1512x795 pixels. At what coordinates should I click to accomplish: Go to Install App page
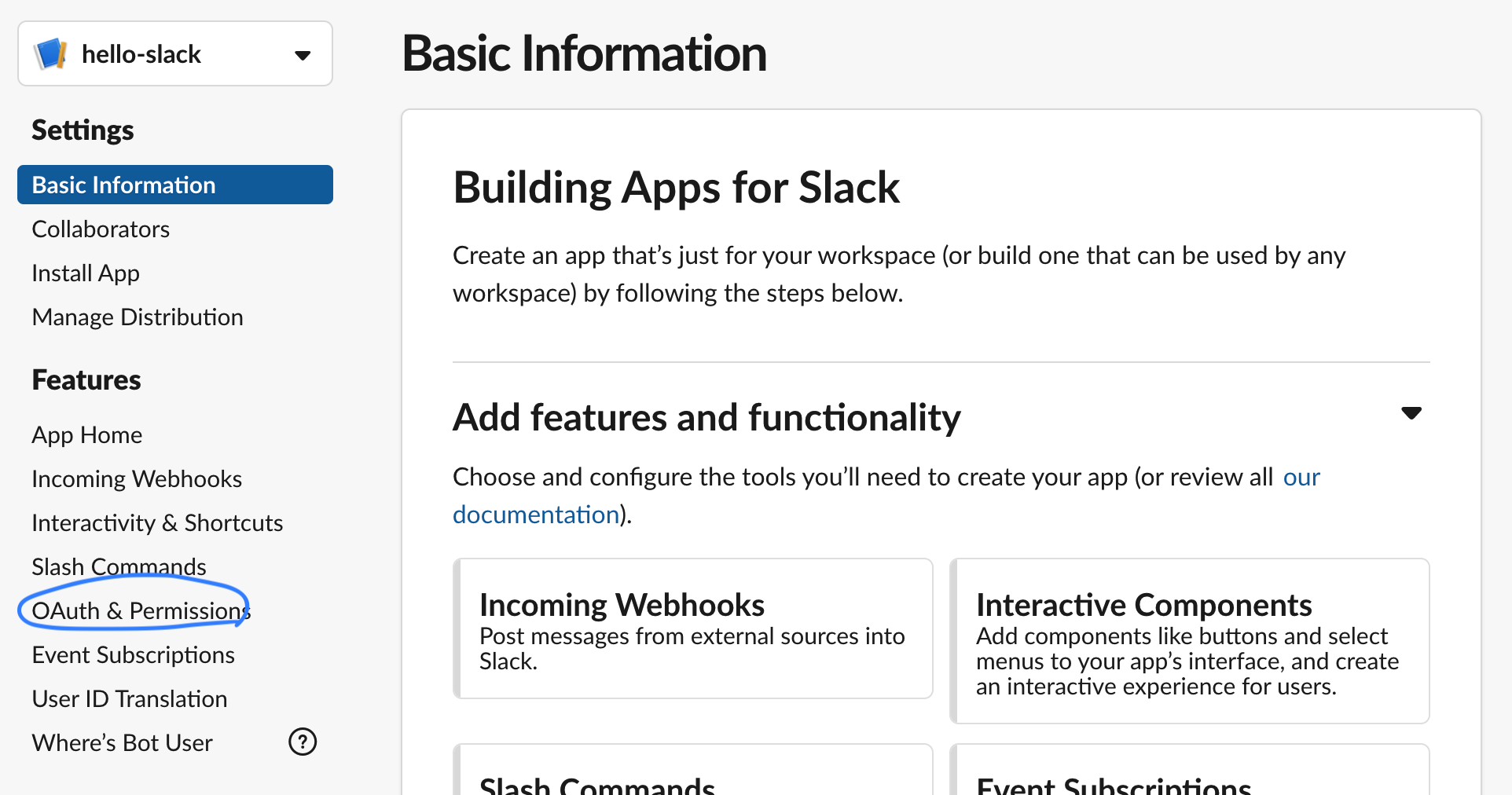pos(86,273)
